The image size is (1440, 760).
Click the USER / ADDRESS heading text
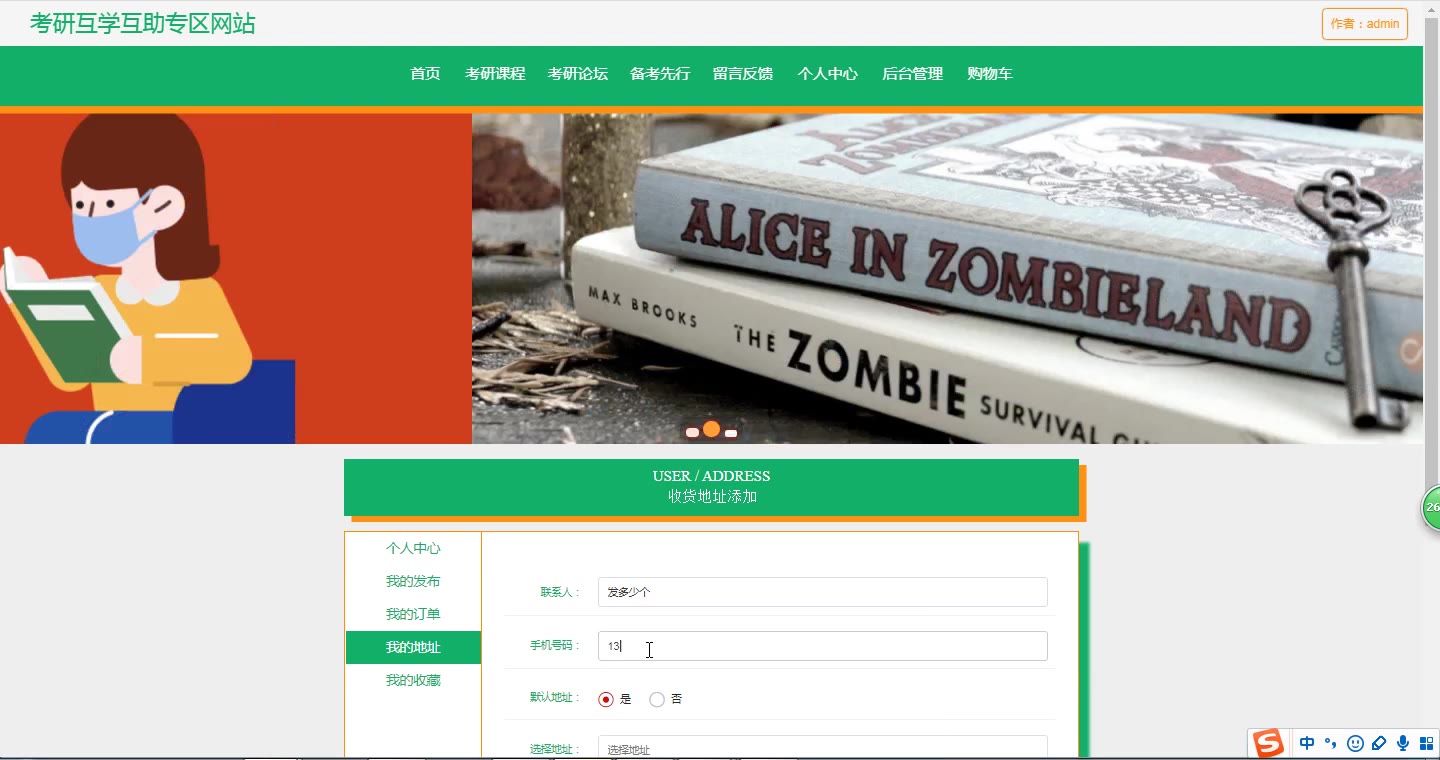point(711,476)
